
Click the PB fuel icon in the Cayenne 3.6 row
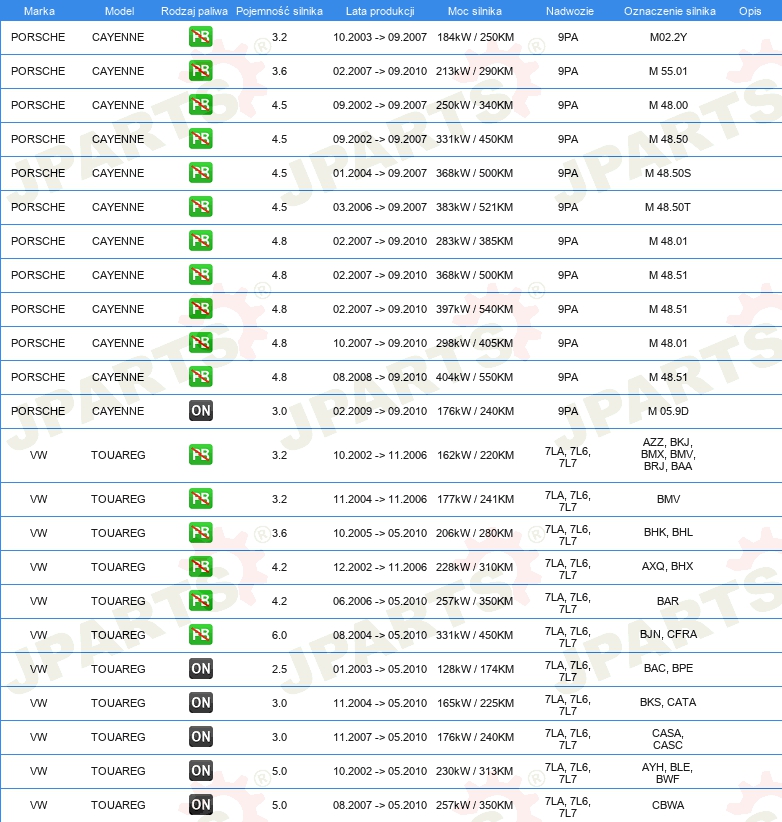pyautogui.click(x=201, y=71)
